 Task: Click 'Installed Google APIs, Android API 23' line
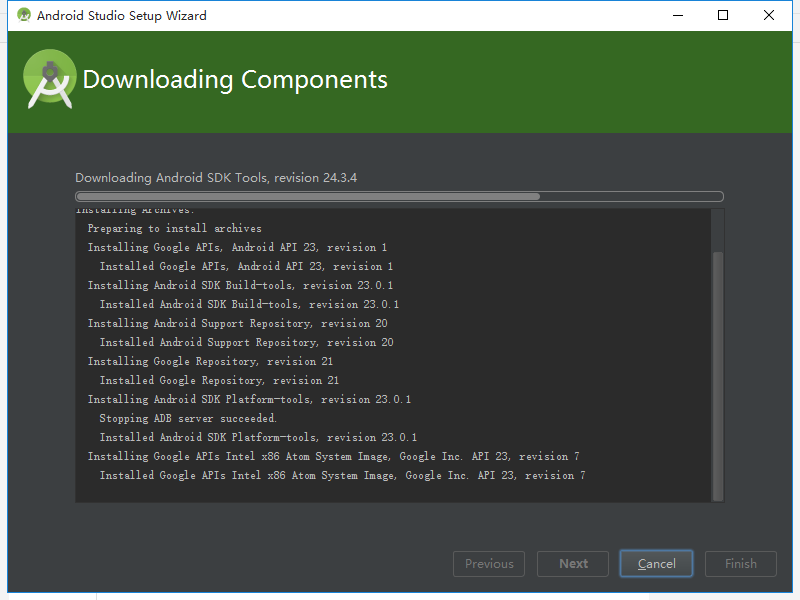coord(246,266)
